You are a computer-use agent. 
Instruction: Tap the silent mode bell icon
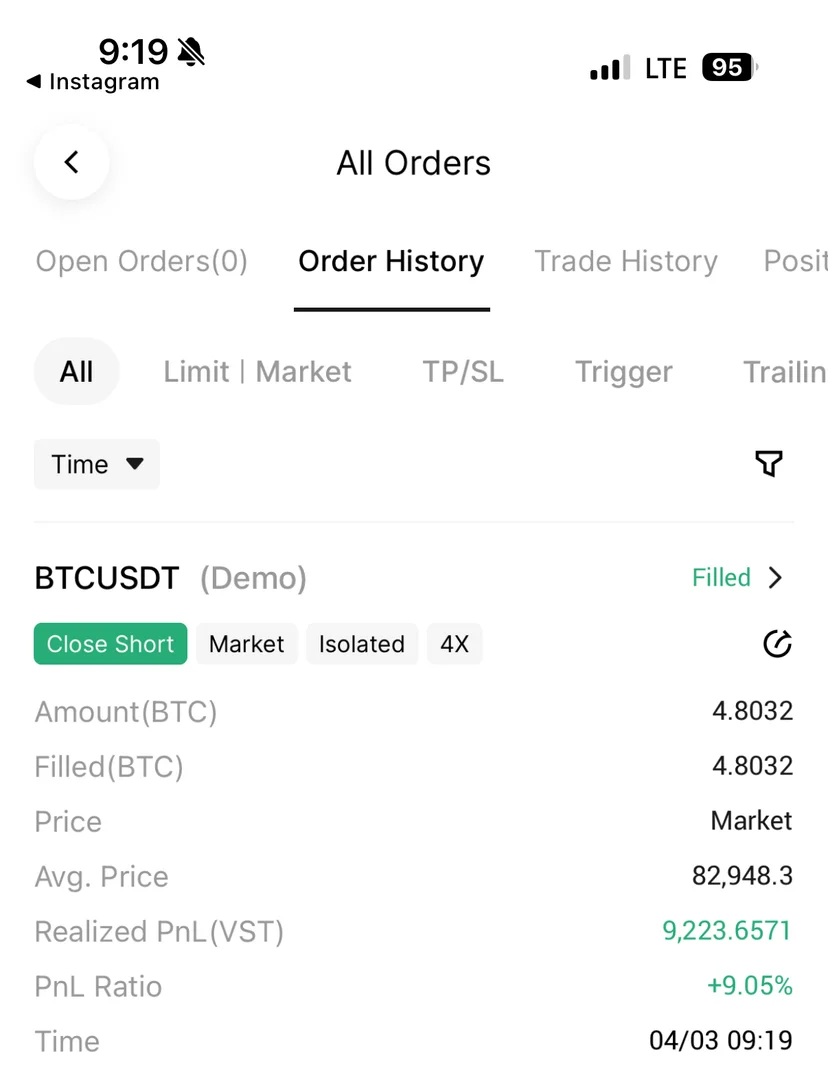click(190, 50)
